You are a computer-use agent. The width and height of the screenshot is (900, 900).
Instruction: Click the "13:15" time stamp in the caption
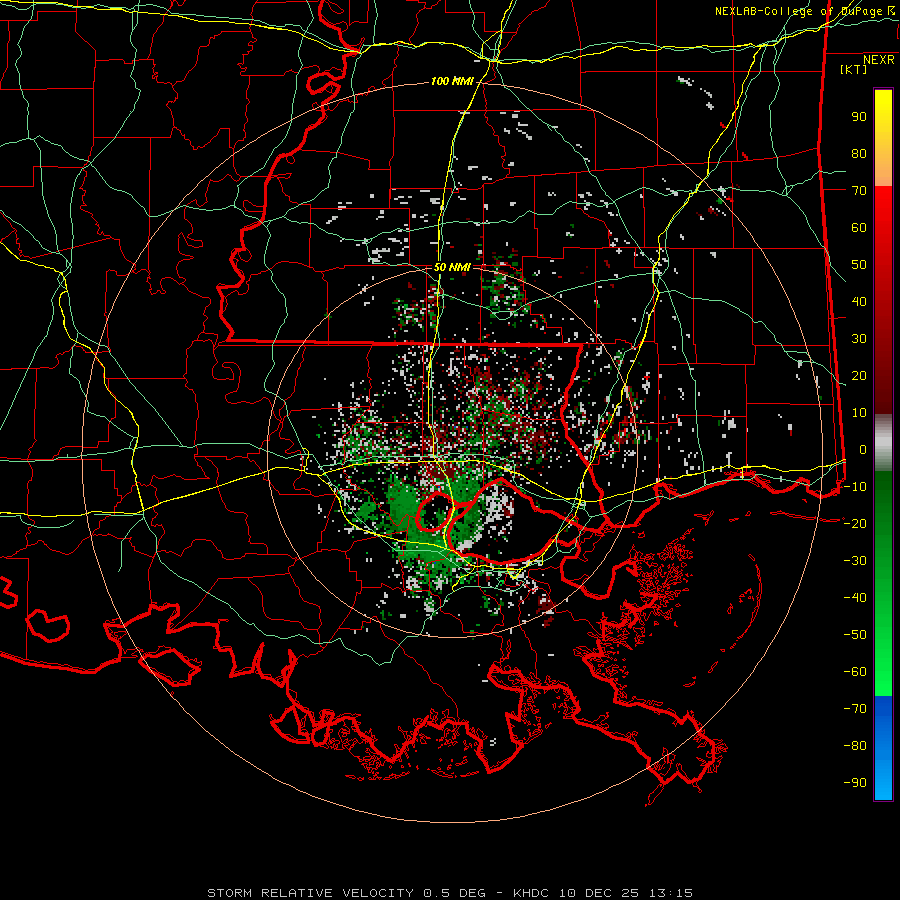[x=670, y=893]
